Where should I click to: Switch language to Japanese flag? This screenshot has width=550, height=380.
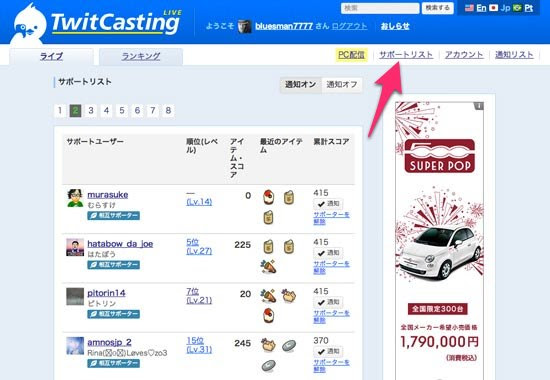click(494, 8)
